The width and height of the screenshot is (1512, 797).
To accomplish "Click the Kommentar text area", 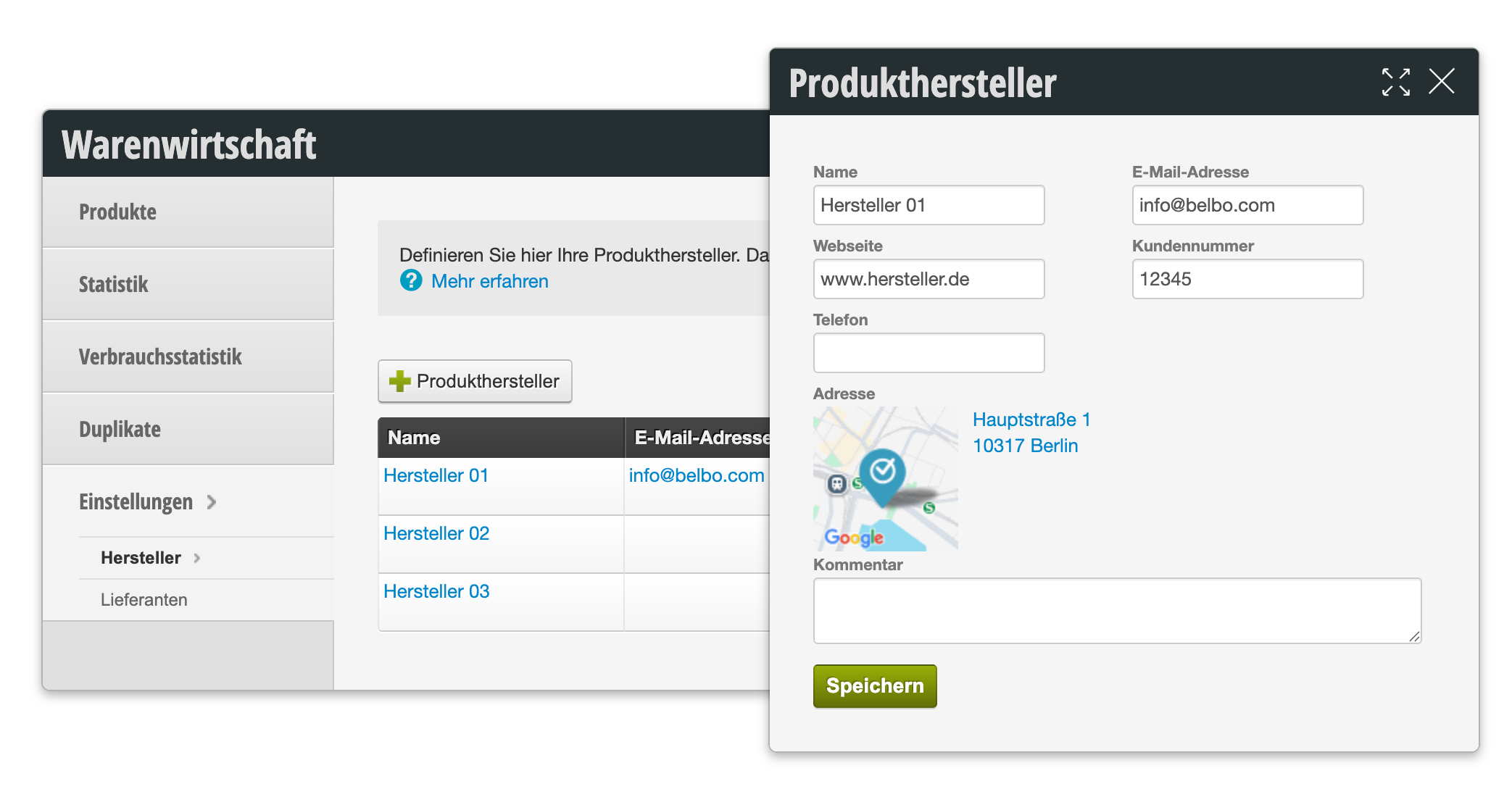I will [x=1117, y=611].
